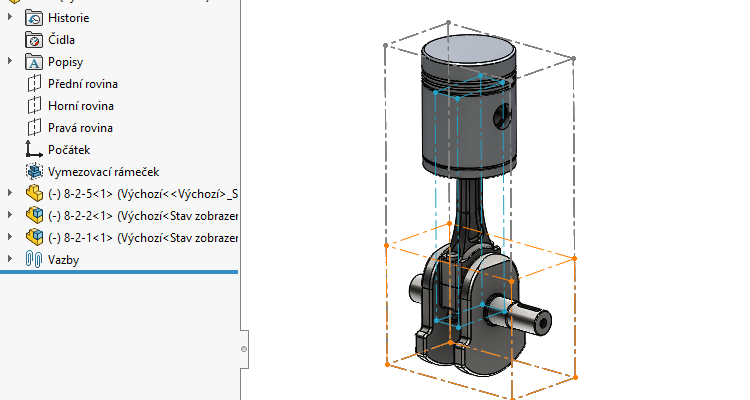The height and width of the screenshot is (400, 750).
Task: Expand the 8-2-2<1> component
Action: (10, 215)
